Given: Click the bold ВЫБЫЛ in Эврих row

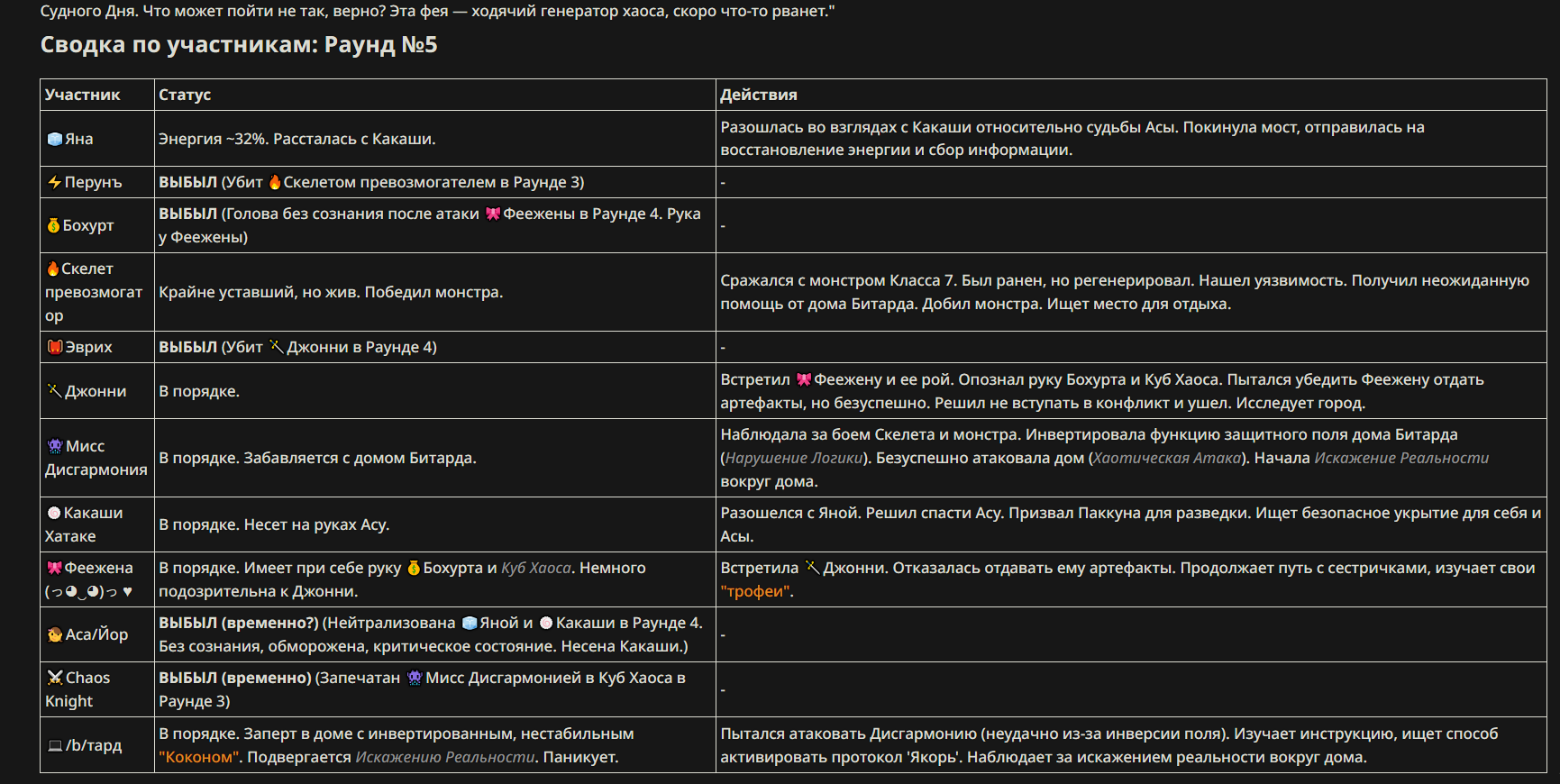Looking at the screenshot, I should 188,347.
